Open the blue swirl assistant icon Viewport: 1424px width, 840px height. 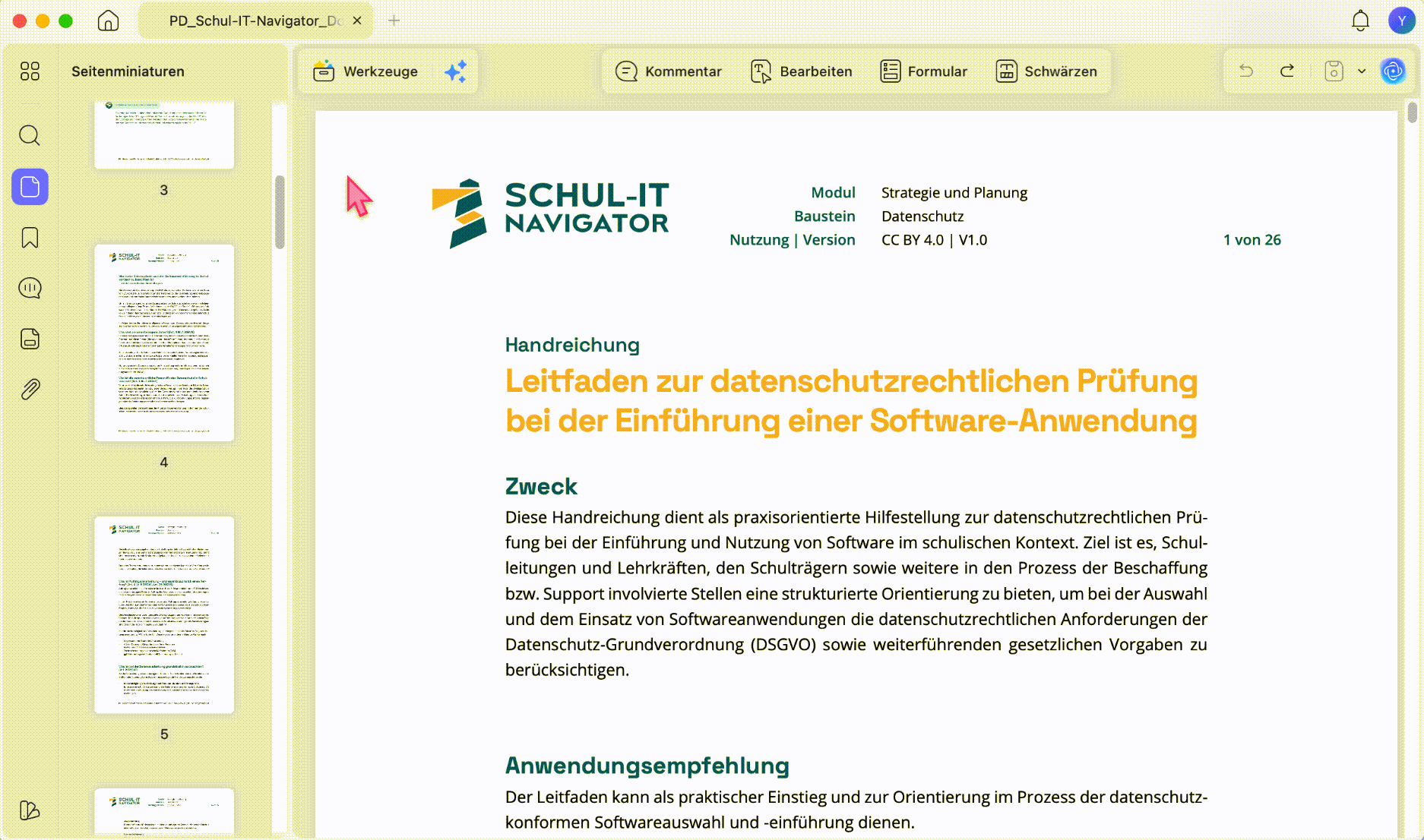coord(1393,71)
